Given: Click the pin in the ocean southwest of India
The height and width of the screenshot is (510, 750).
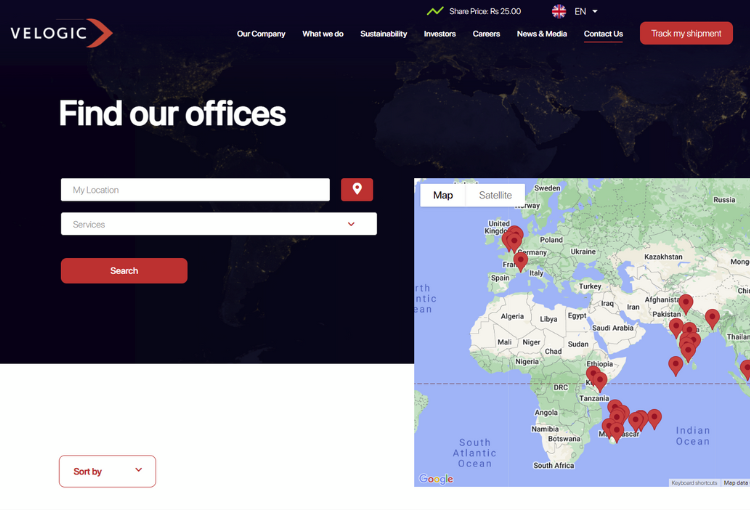Looking at the screenshot, I should pyautogui.click(x=675, y=366).
